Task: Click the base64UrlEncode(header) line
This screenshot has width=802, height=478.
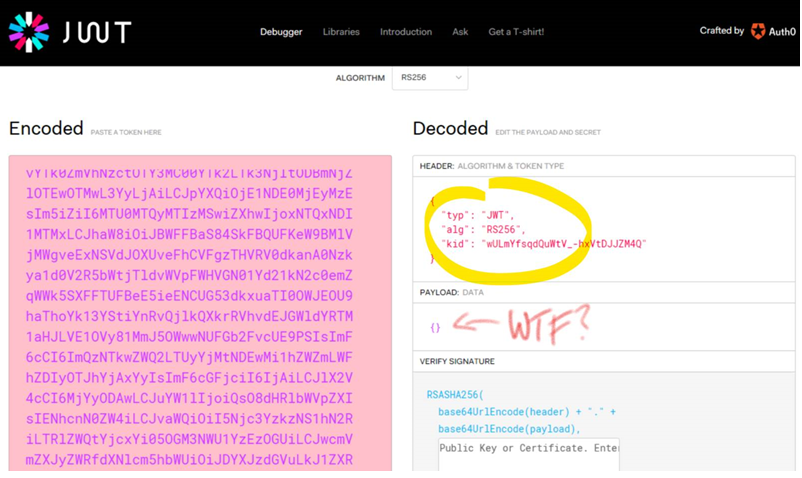Action: [527, 412]
